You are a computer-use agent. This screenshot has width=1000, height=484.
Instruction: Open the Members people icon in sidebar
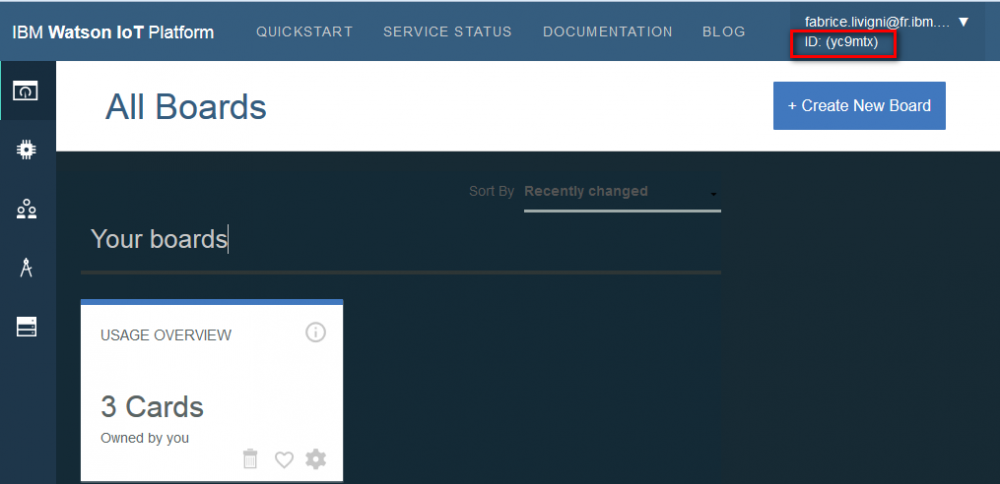click(26, 209)
